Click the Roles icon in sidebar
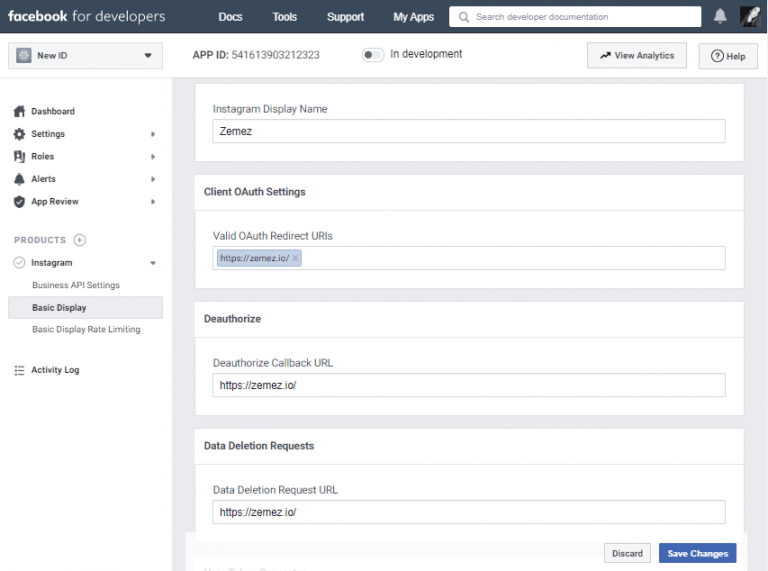 tap(19, 156)
